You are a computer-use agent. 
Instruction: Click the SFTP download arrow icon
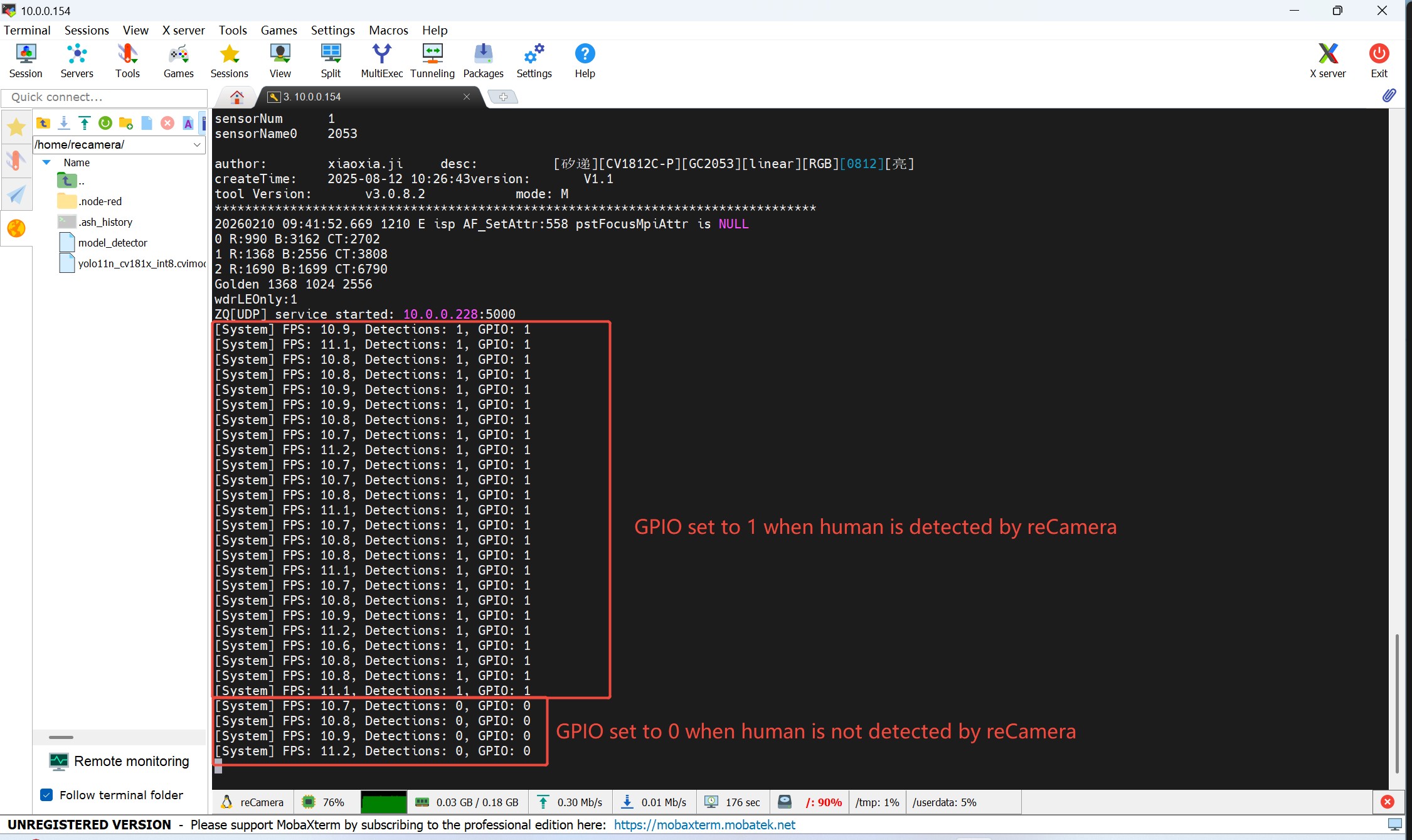click(x=64, y=123)
